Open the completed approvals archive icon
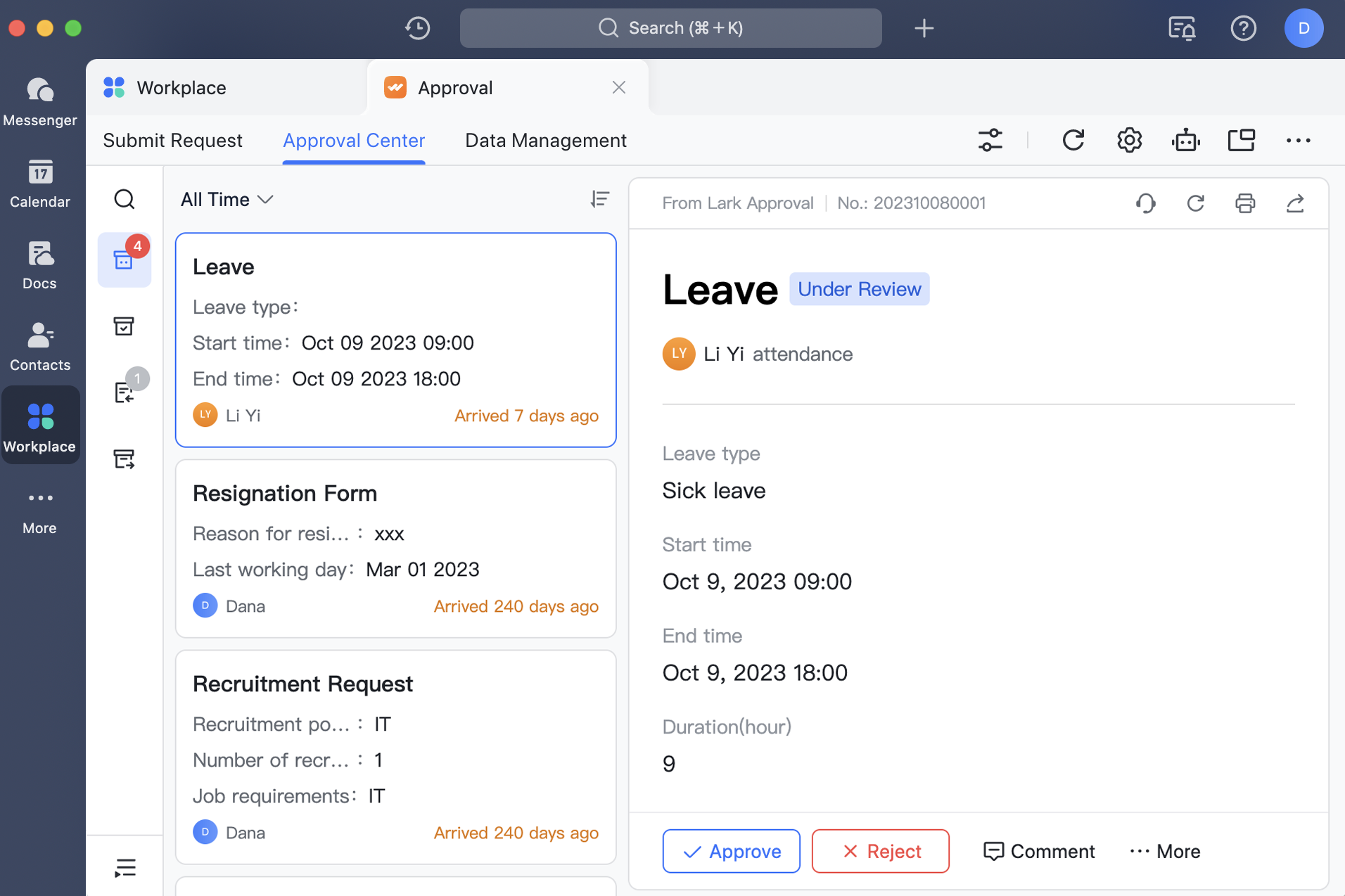Viewport: 1345px width, 896px height. (x=125, y=326)
